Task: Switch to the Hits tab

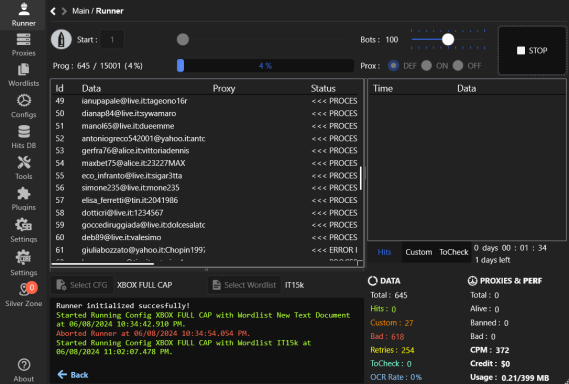Action: pos(384,252)
